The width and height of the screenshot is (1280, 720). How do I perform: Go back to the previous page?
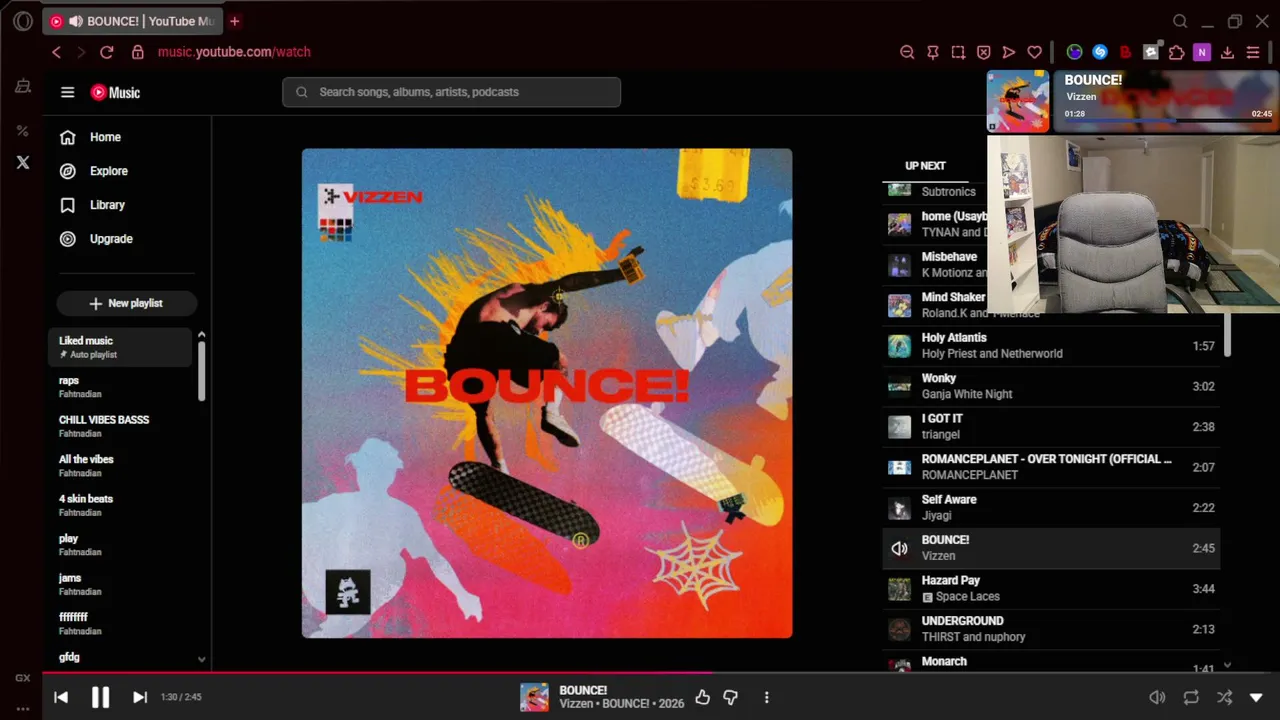(x=56, y=52)
